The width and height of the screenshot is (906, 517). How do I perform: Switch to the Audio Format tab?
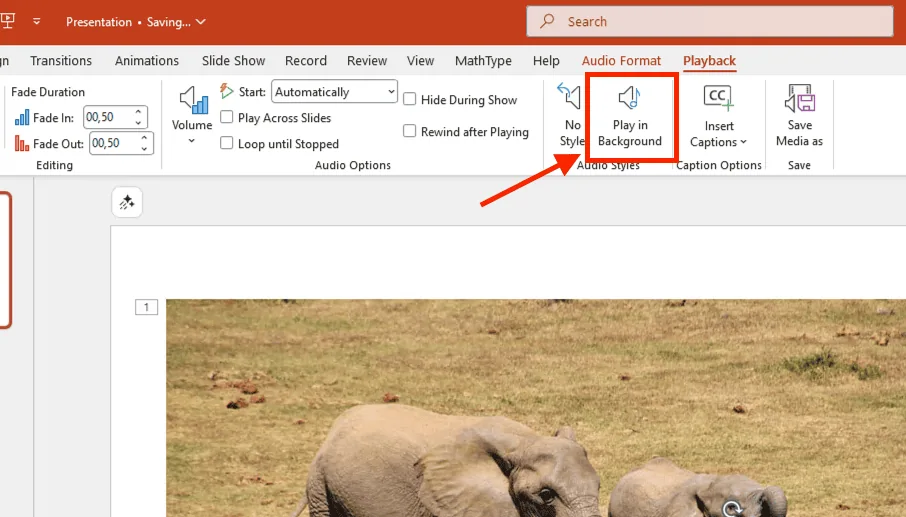(x=621, y=61)
